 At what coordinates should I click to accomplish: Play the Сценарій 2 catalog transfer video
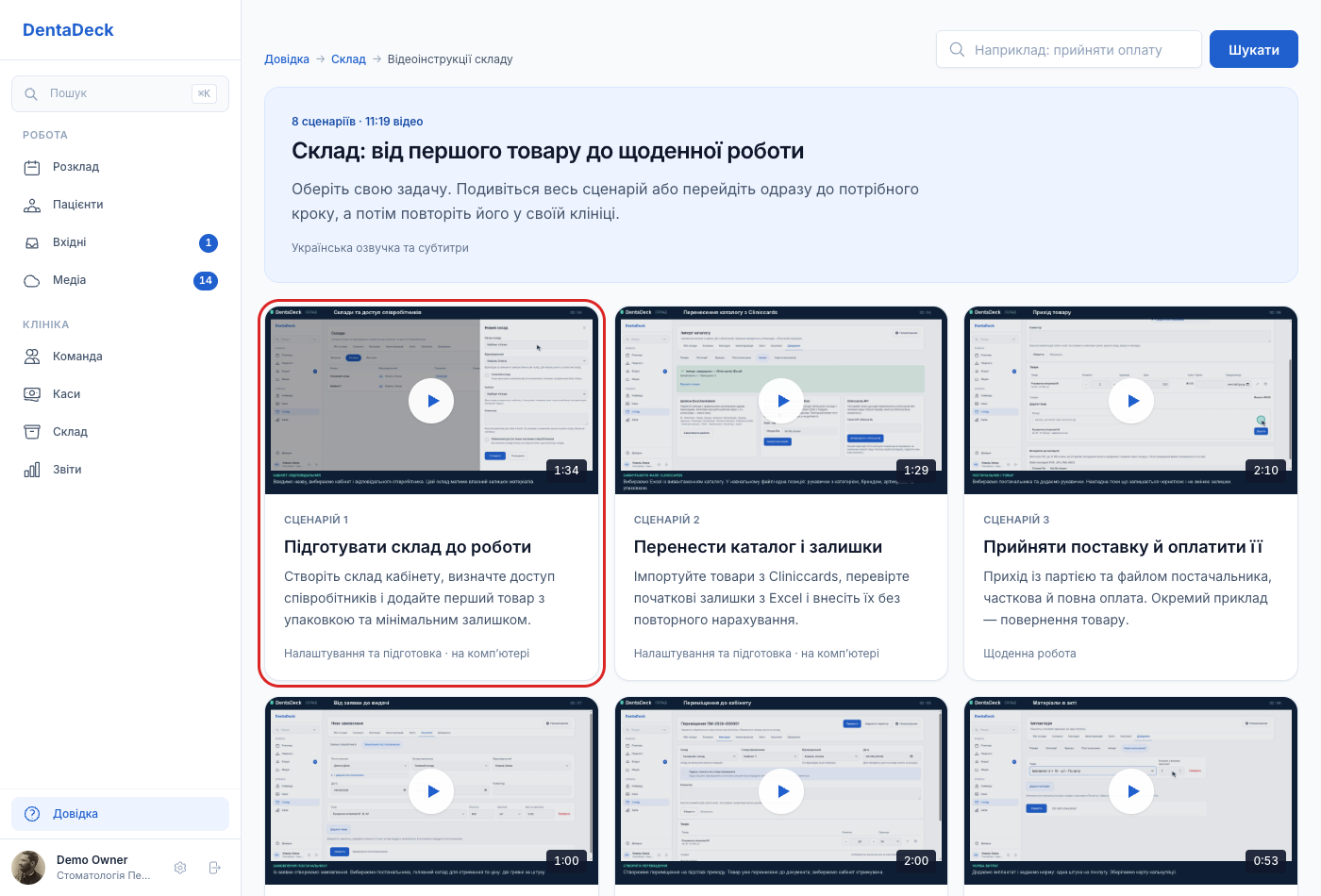(x=781, y=401)
